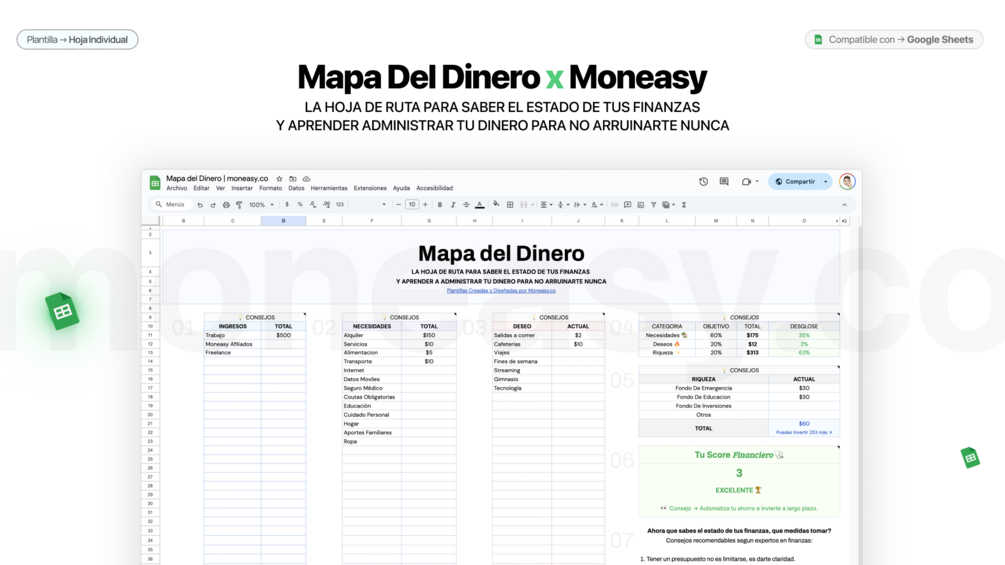Screen dimensions: 1005x565
Task: Click the print icon
Action: click(x=226, y=205)
